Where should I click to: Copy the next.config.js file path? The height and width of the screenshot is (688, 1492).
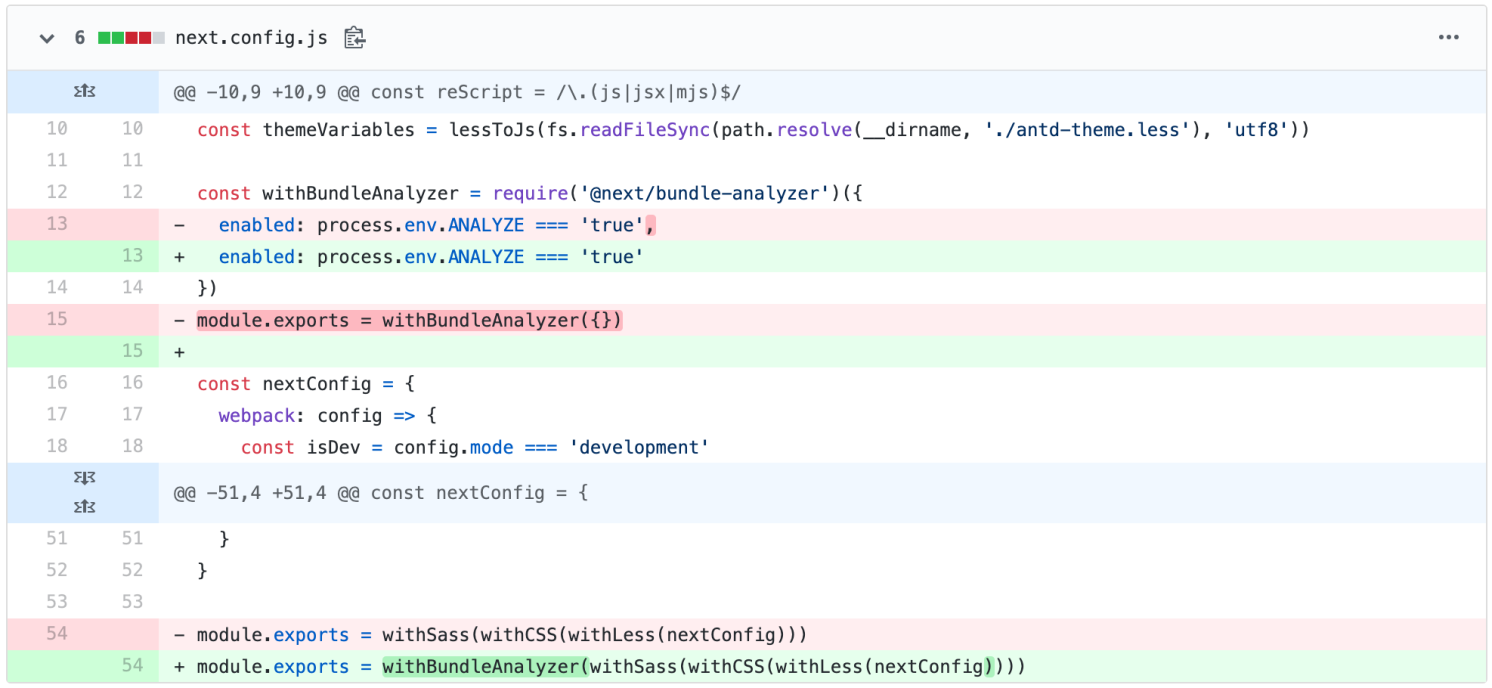(354, 37)
